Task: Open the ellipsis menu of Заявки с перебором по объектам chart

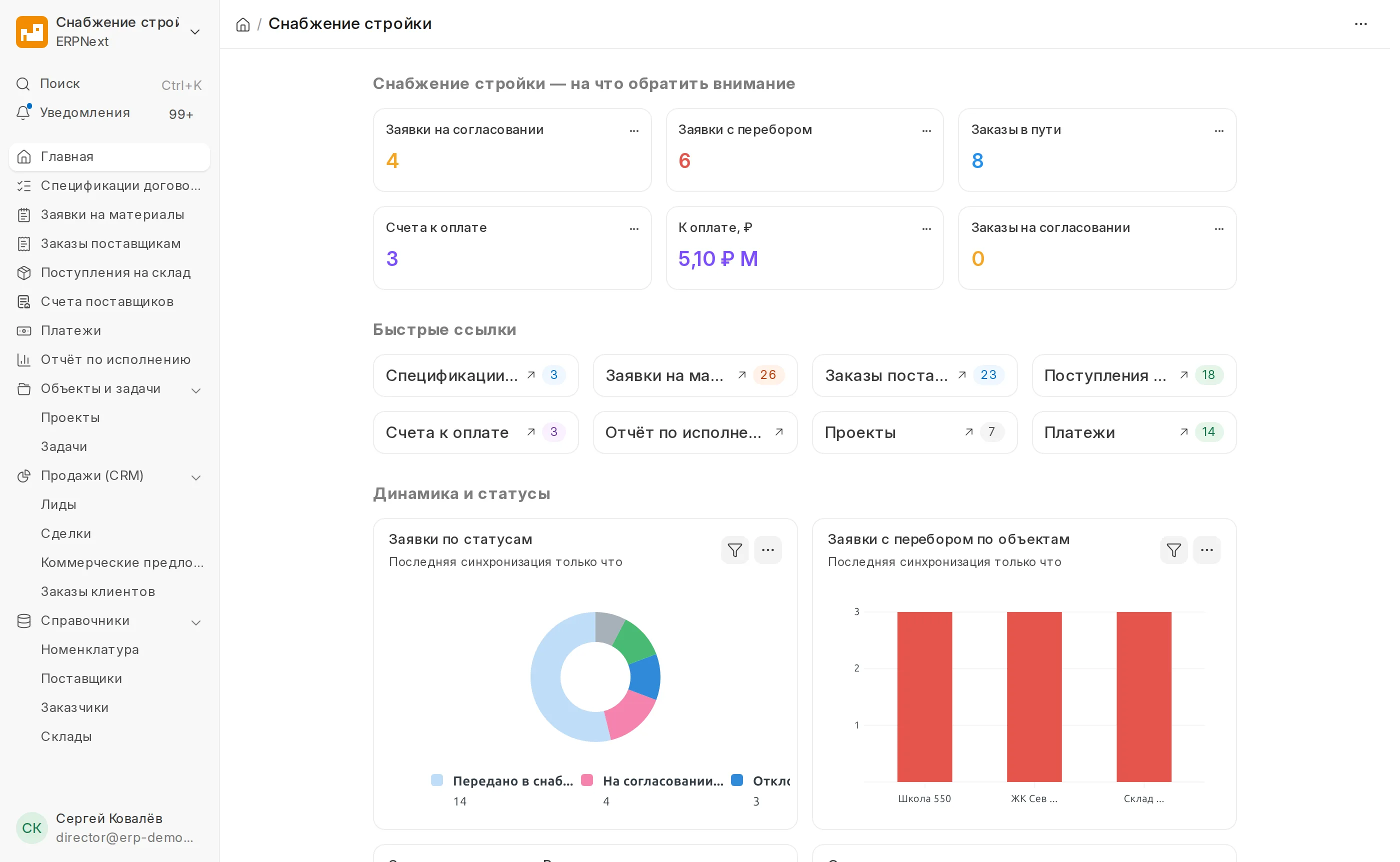Action: click(x=1216, y=553)
